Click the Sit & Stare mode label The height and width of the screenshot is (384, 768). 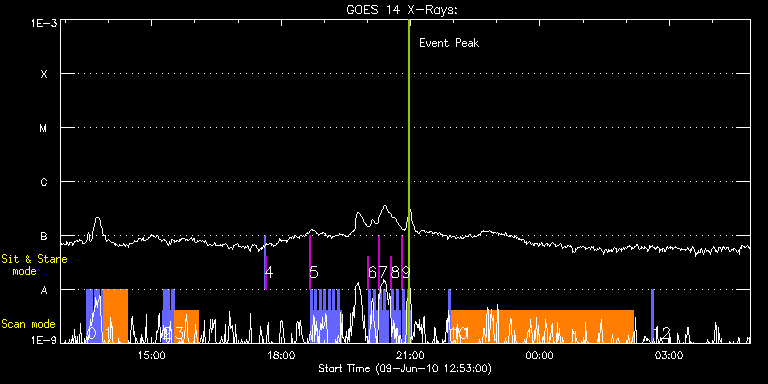pos(34,265)
